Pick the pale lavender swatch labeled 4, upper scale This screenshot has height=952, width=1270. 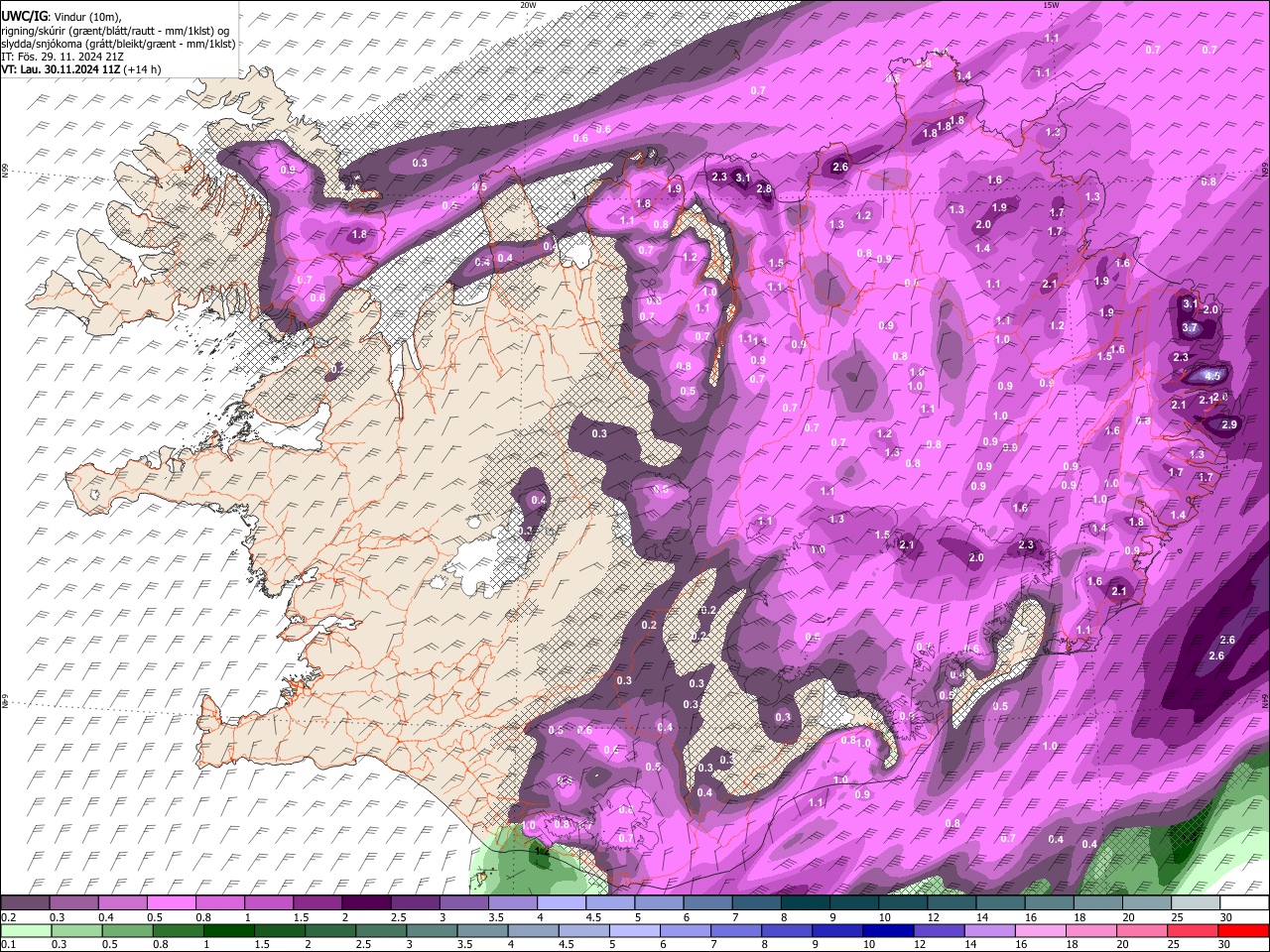pos(560,903)
